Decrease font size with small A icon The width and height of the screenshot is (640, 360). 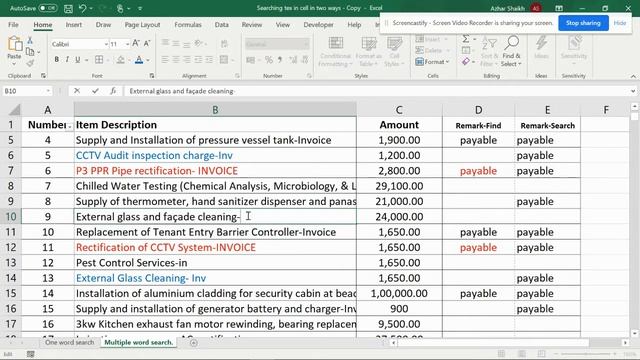[147, 43]
